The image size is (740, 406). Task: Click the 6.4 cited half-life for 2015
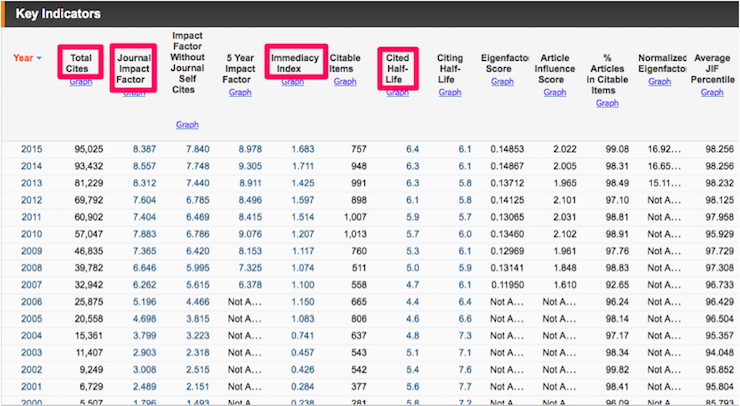(x=412, y=149)
